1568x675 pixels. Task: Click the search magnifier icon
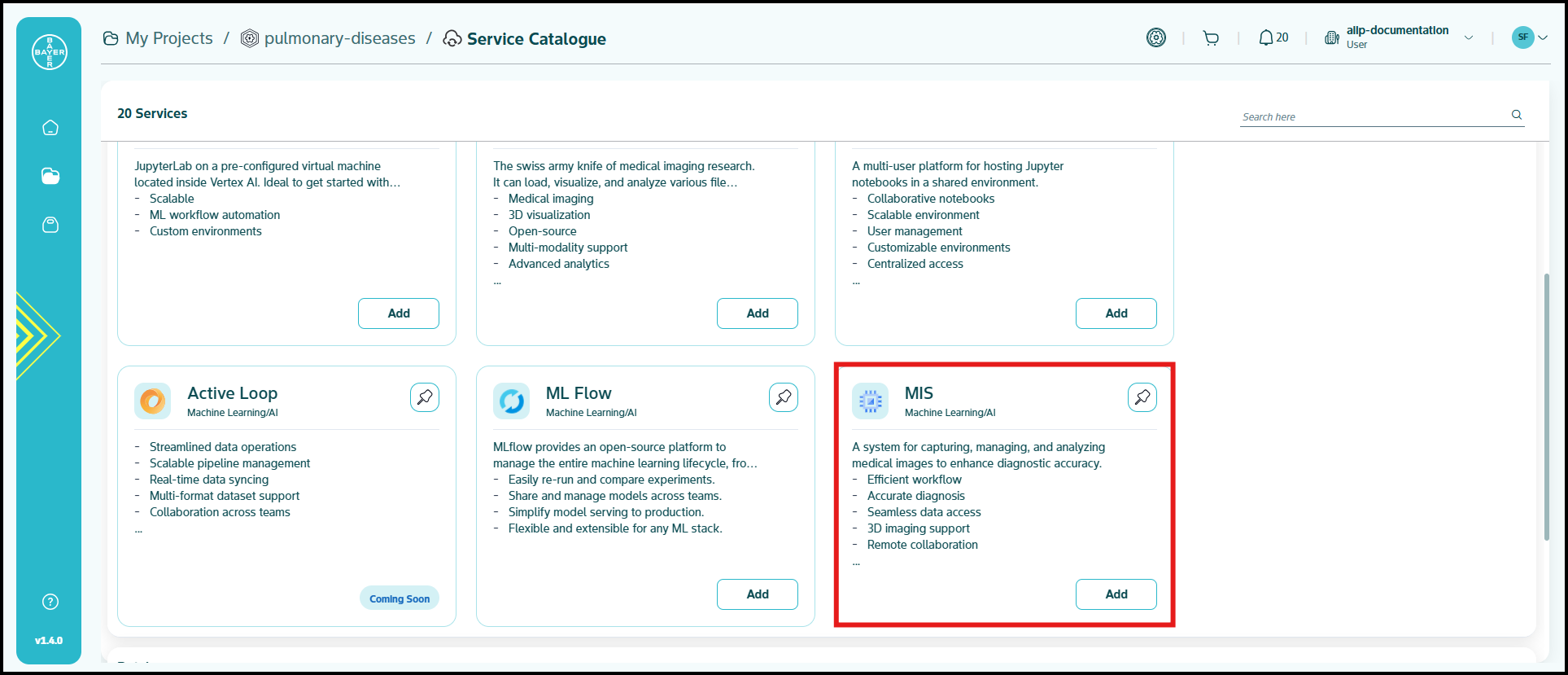1517,115
